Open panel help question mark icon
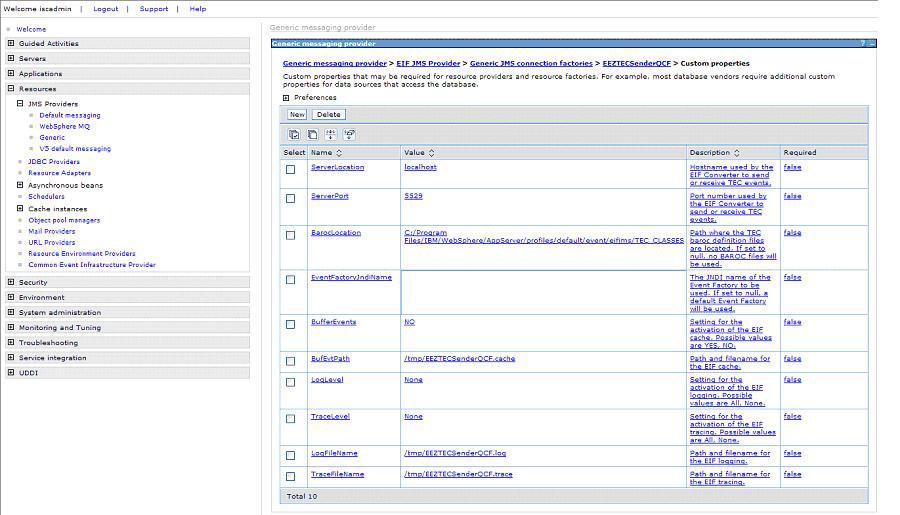The image size is (900, 515). [862, 44]
